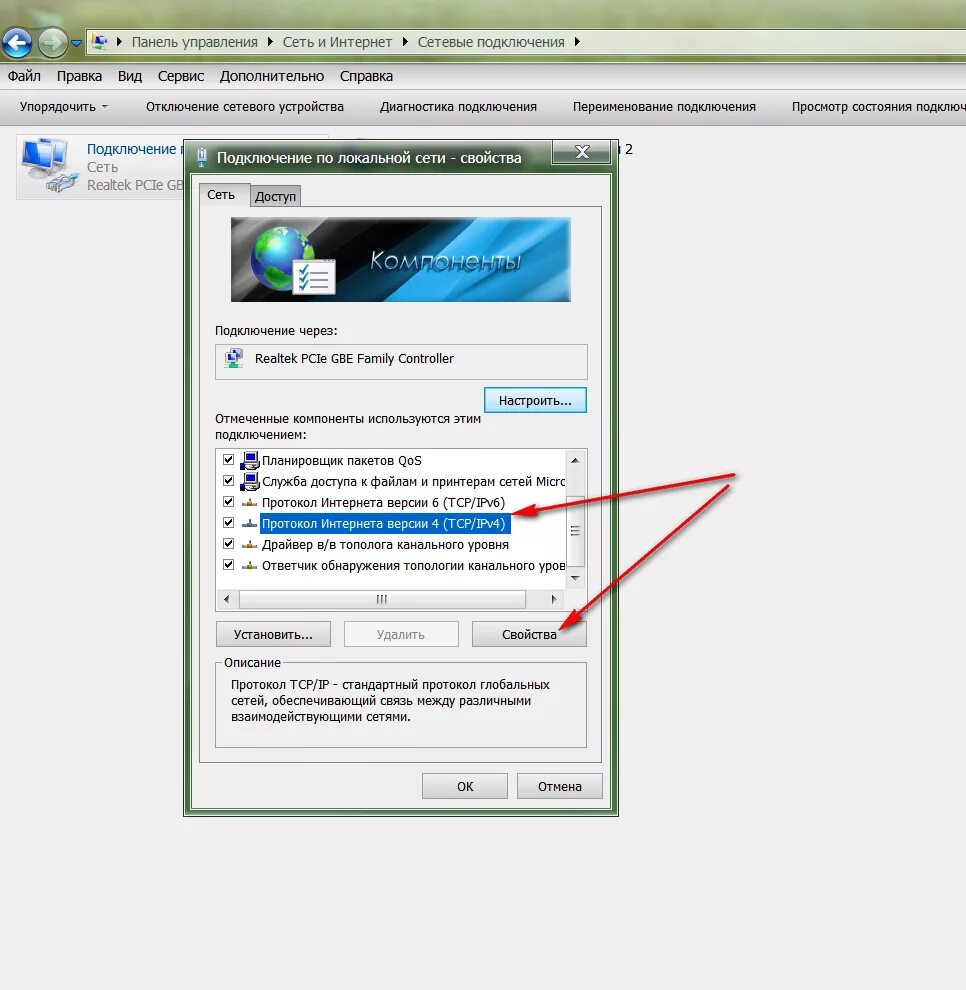Screen dimensions: 966x990
Task: Click the Установить... button
Action: pyautogui.click(x=273, y=635)
